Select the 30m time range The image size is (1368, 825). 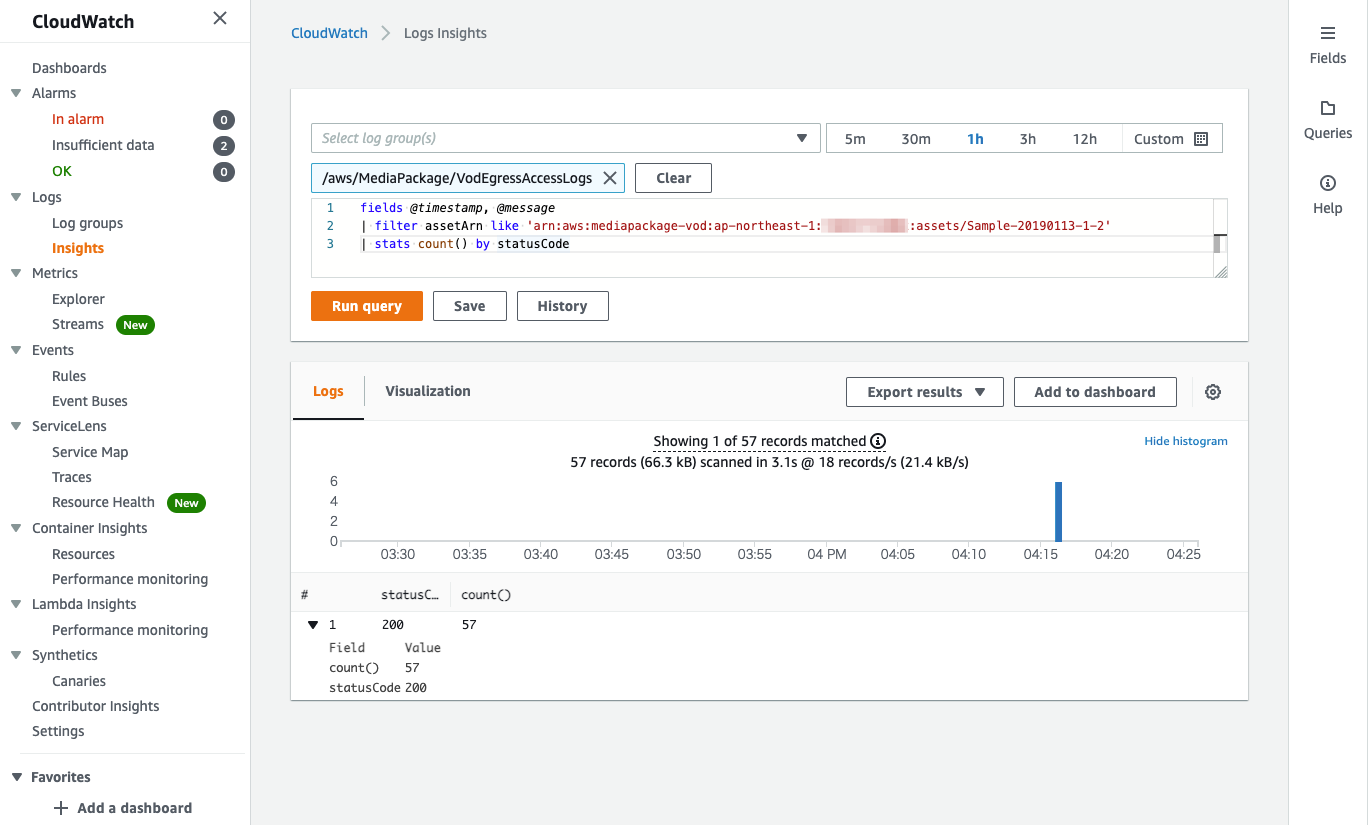click(916, 139)
